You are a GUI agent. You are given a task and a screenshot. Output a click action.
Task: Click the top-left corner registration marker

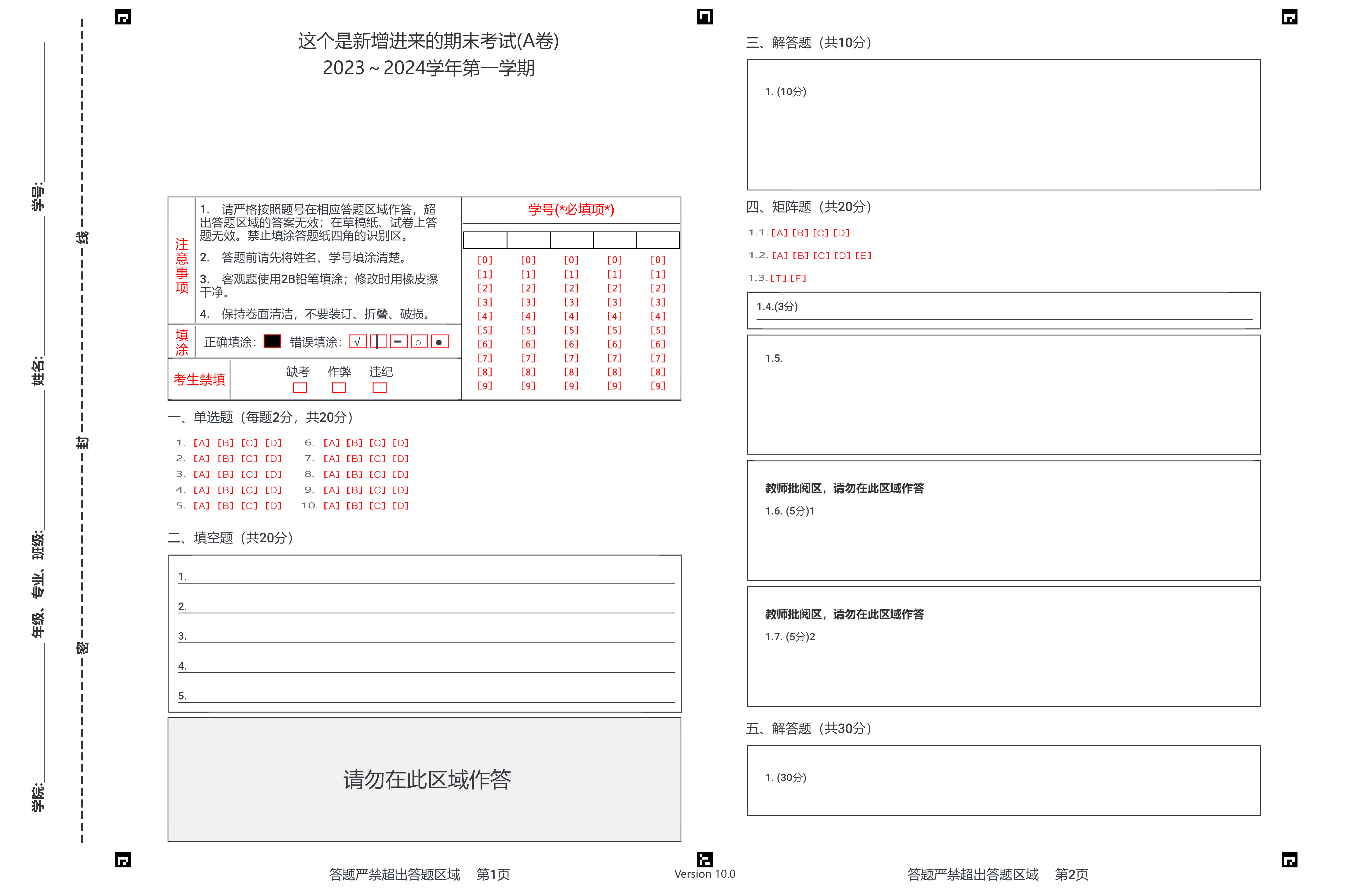point(123,17)
